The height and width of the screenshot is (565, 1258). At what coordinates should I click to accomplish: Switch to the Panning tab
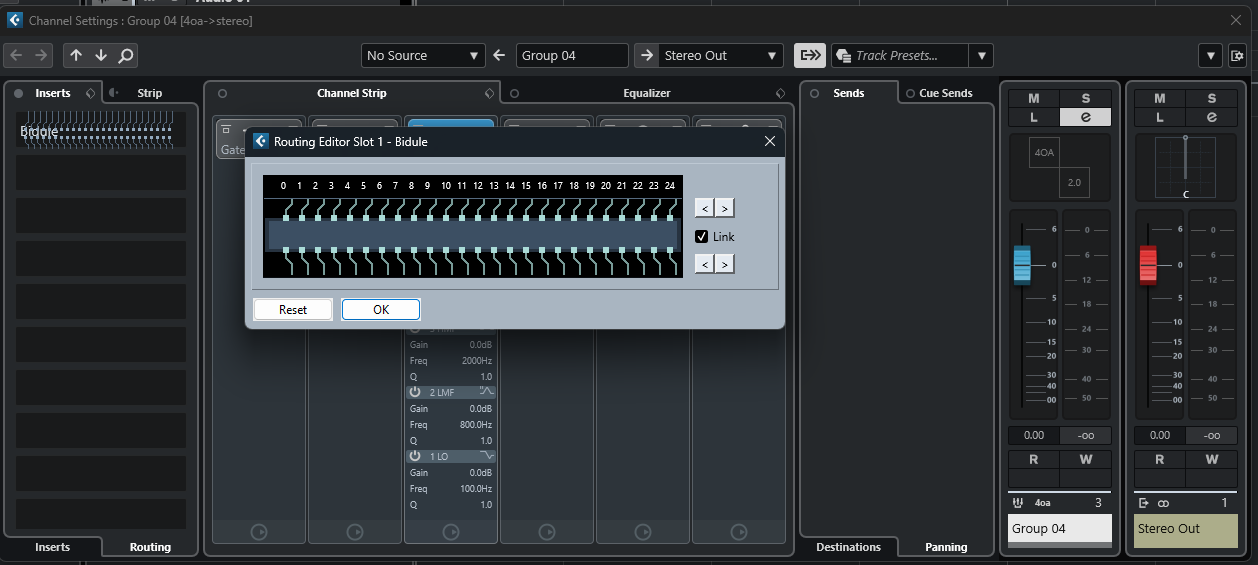tap(945, 547)
